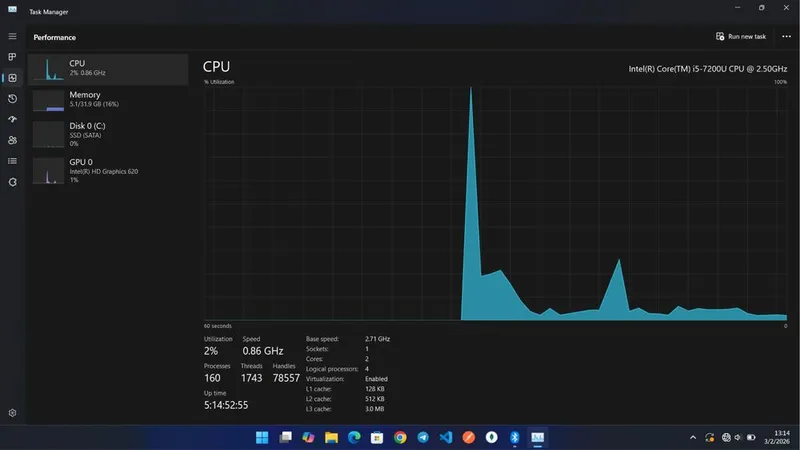
Task: Click the 0.86 GHz speed value
Action: [263, 351]
